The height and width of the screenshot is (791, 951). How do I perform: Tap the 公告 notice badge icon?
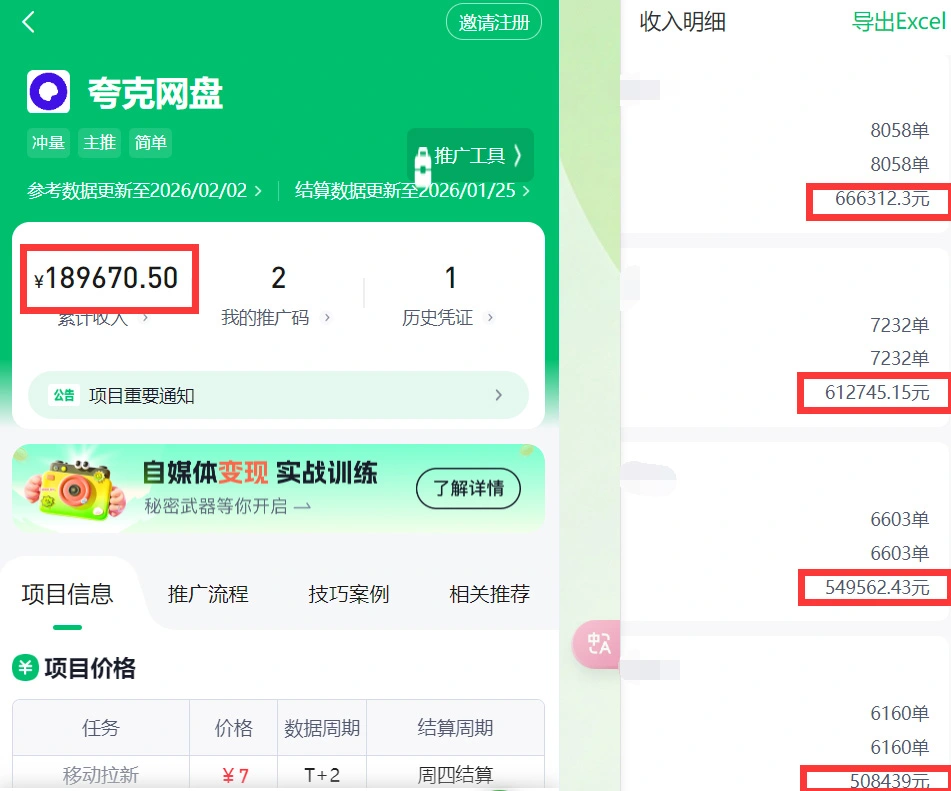pyautogui.click(x=64, y=396)
